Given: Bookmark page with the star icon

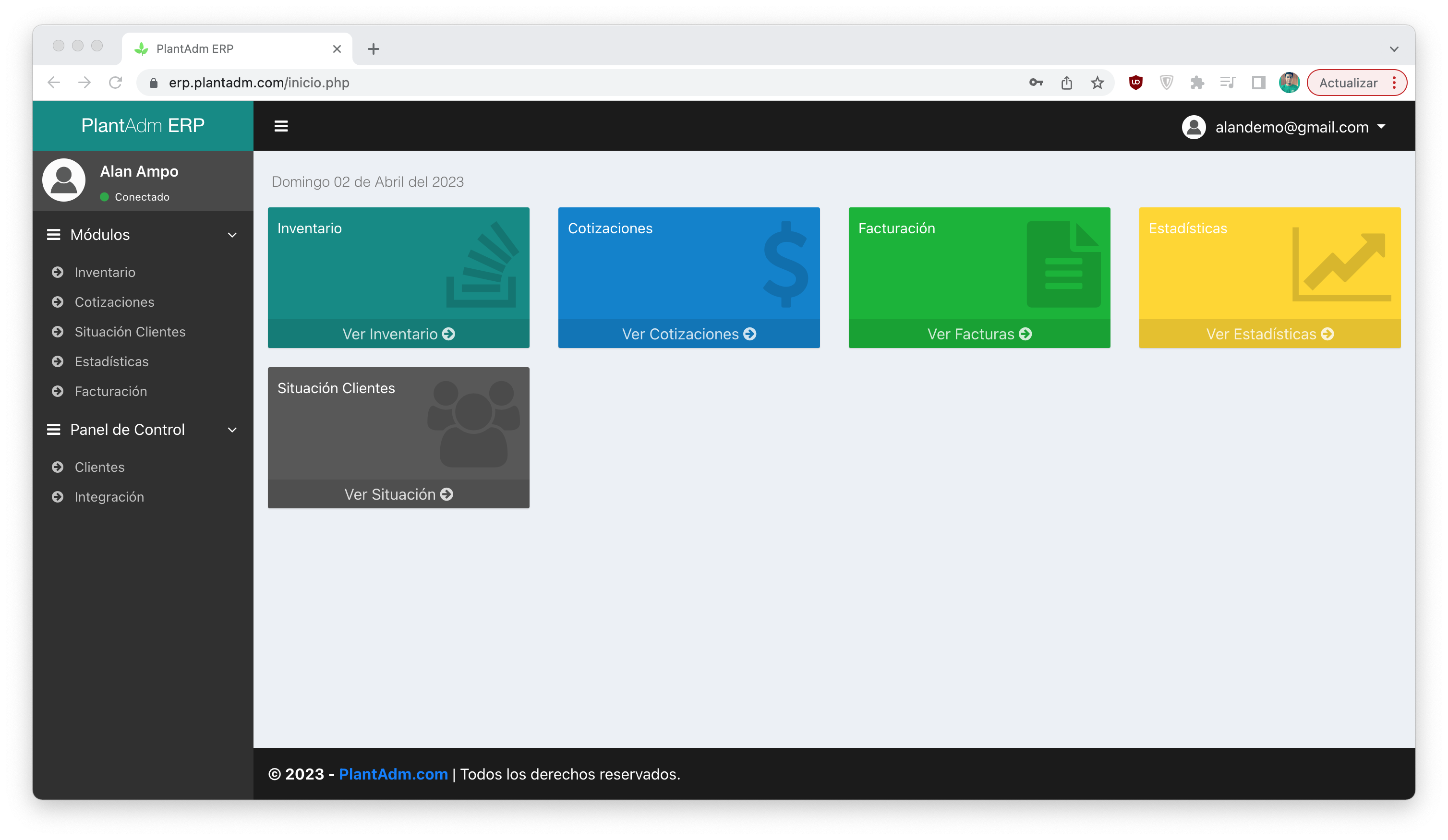Looking at the screenshot, I should coord(1098,83).
